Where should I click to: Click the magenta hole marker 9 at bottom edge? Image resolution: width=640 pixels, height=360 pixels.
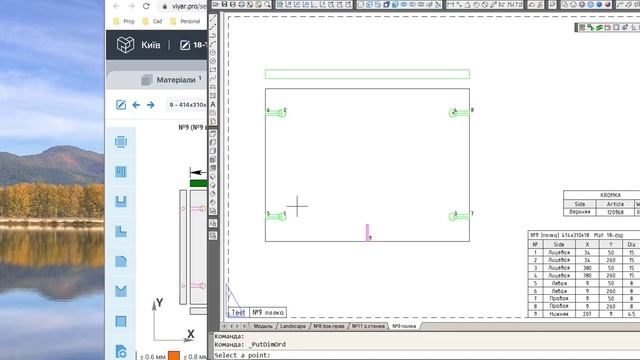368,233
